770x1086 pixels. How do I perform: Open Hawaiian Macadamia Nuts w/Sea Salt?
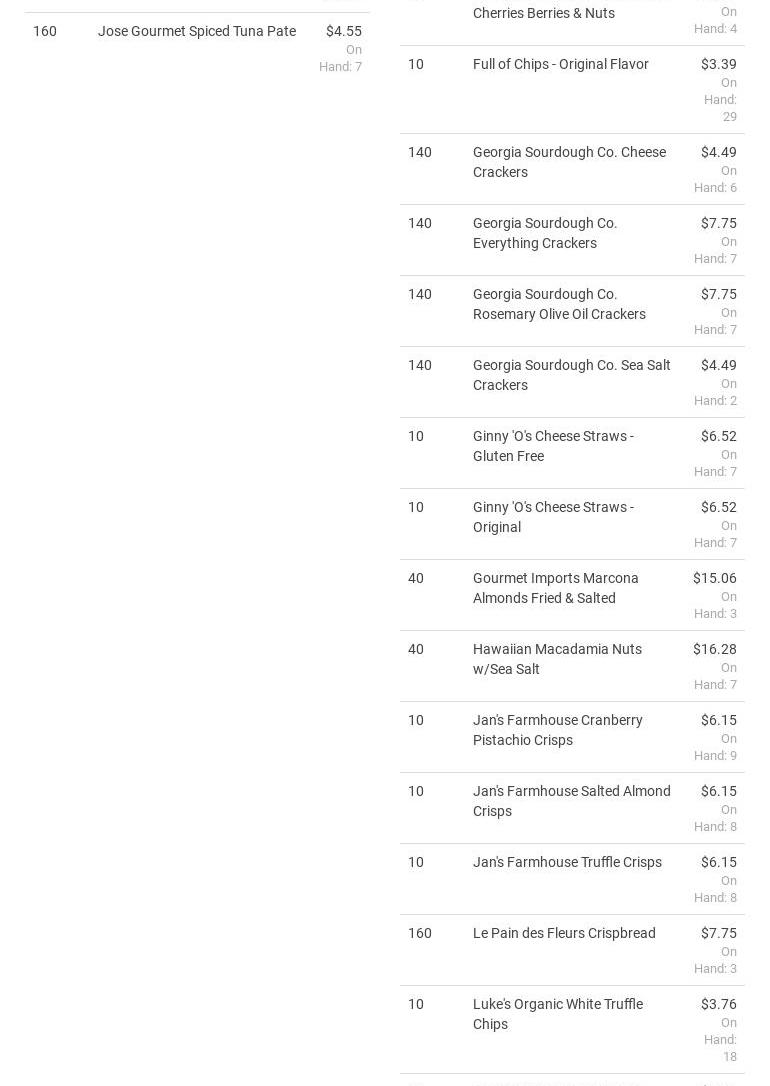(557, 659)
